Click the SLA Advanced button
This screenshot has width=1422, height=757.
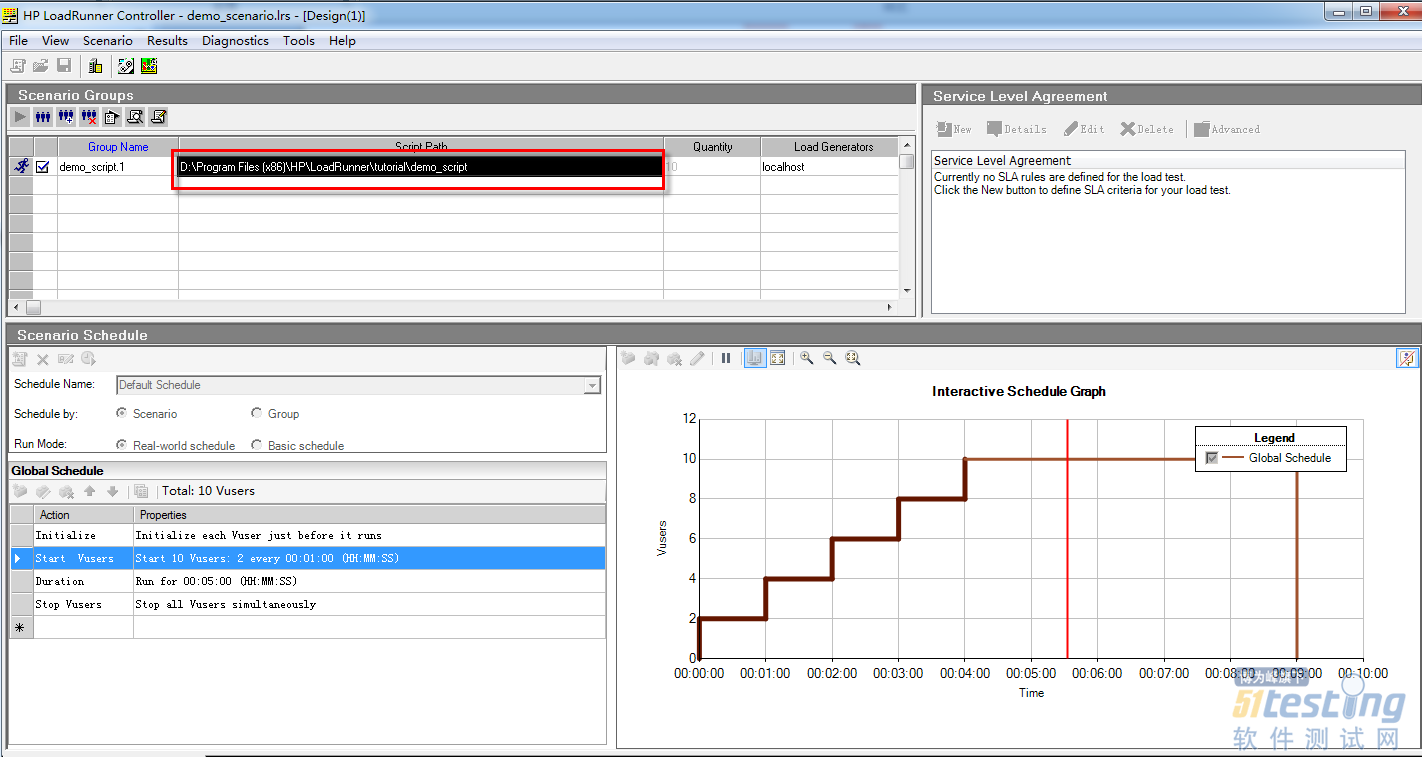point(1227,129)
